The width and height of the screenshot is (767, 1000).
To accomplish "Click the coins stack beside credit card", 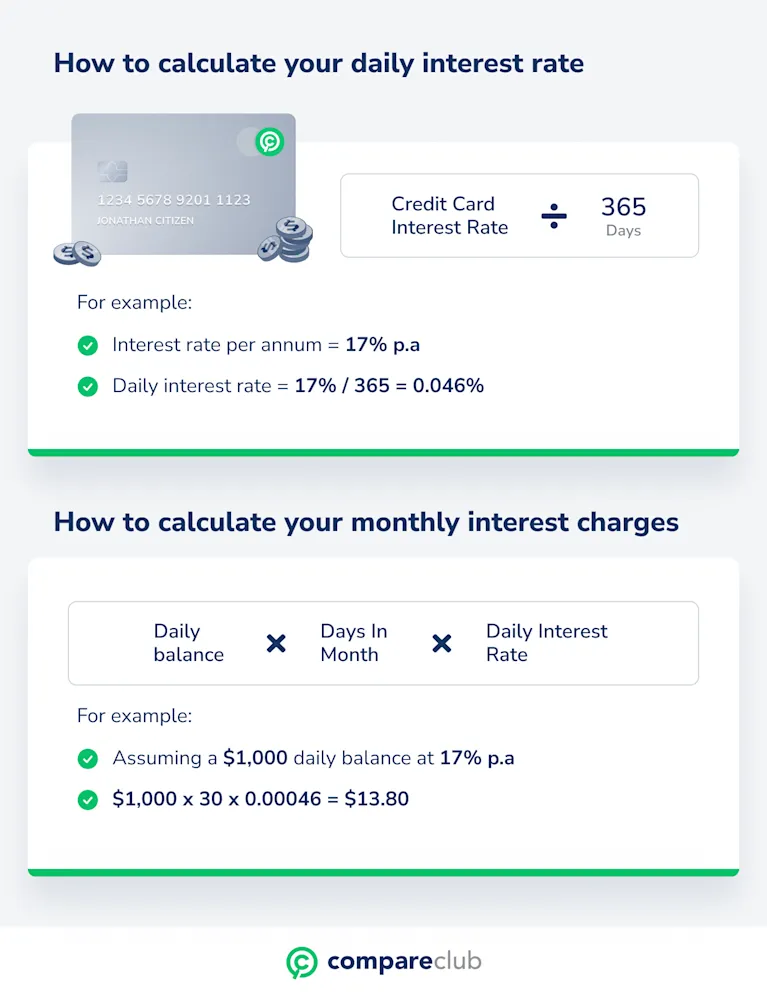I will point(286,240).
